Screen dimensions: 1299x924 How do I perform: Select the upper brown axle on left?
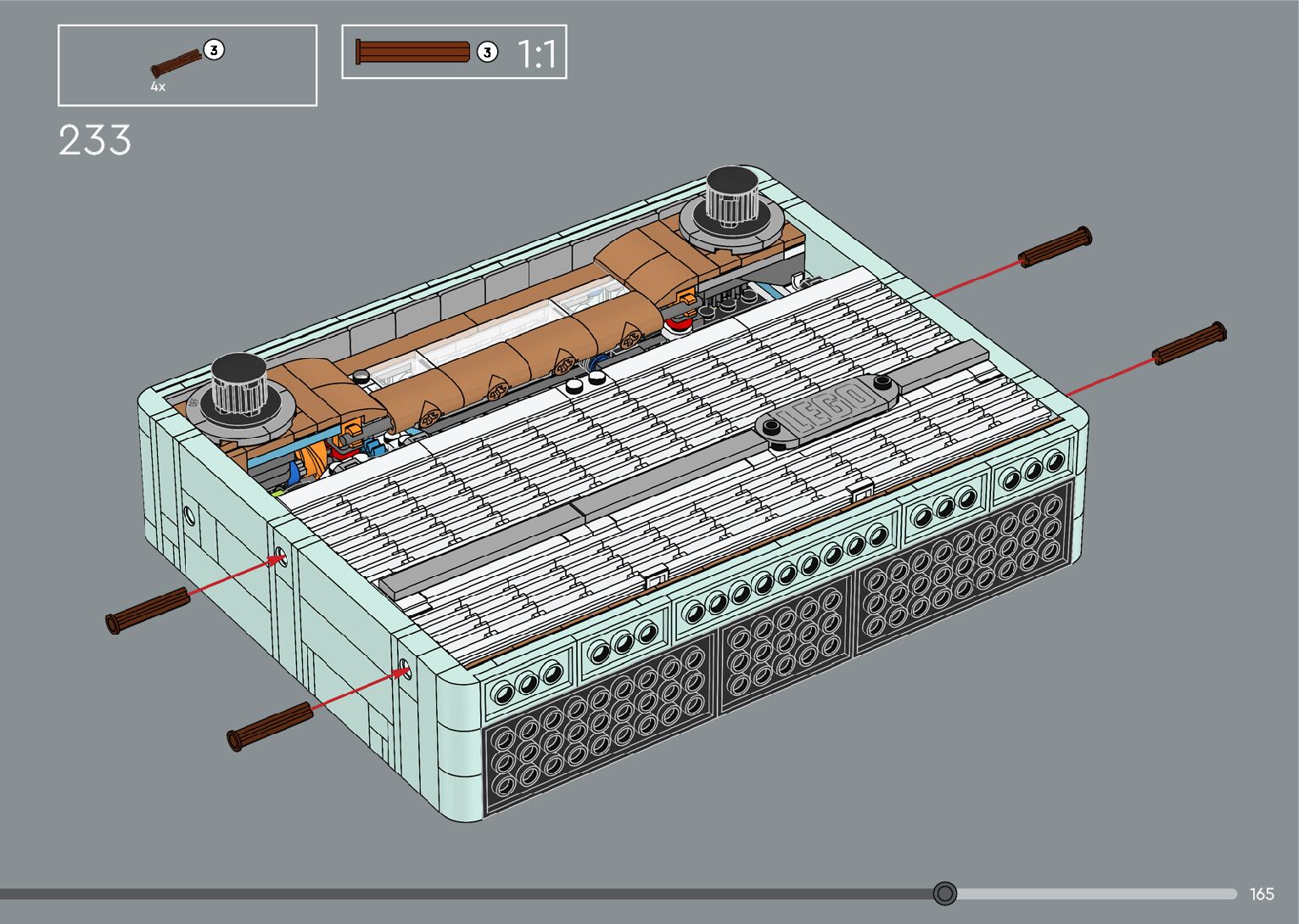click(x=148, y=609)
